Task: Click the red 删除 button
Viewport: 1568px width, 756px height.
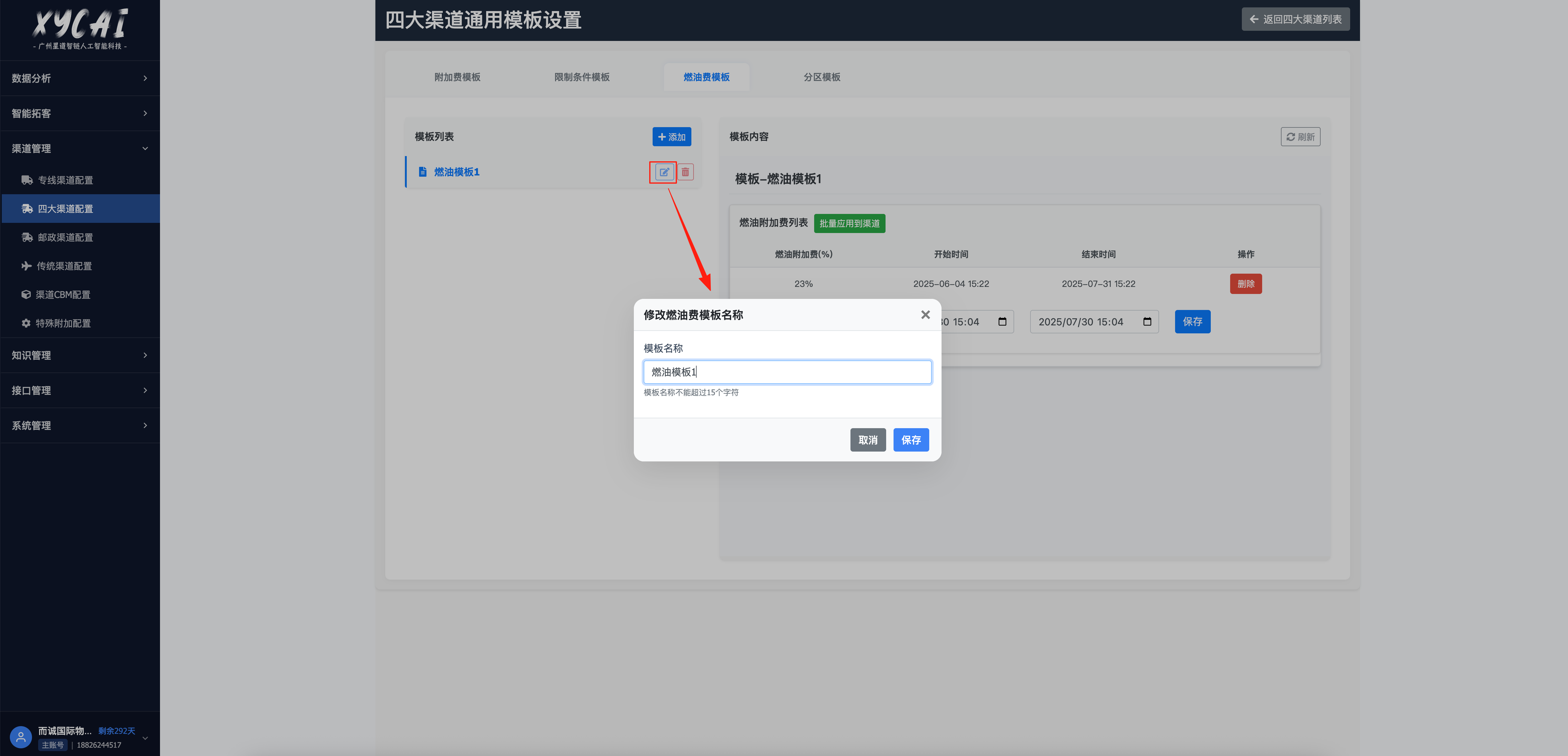Action: click(x=1246, y=283)
